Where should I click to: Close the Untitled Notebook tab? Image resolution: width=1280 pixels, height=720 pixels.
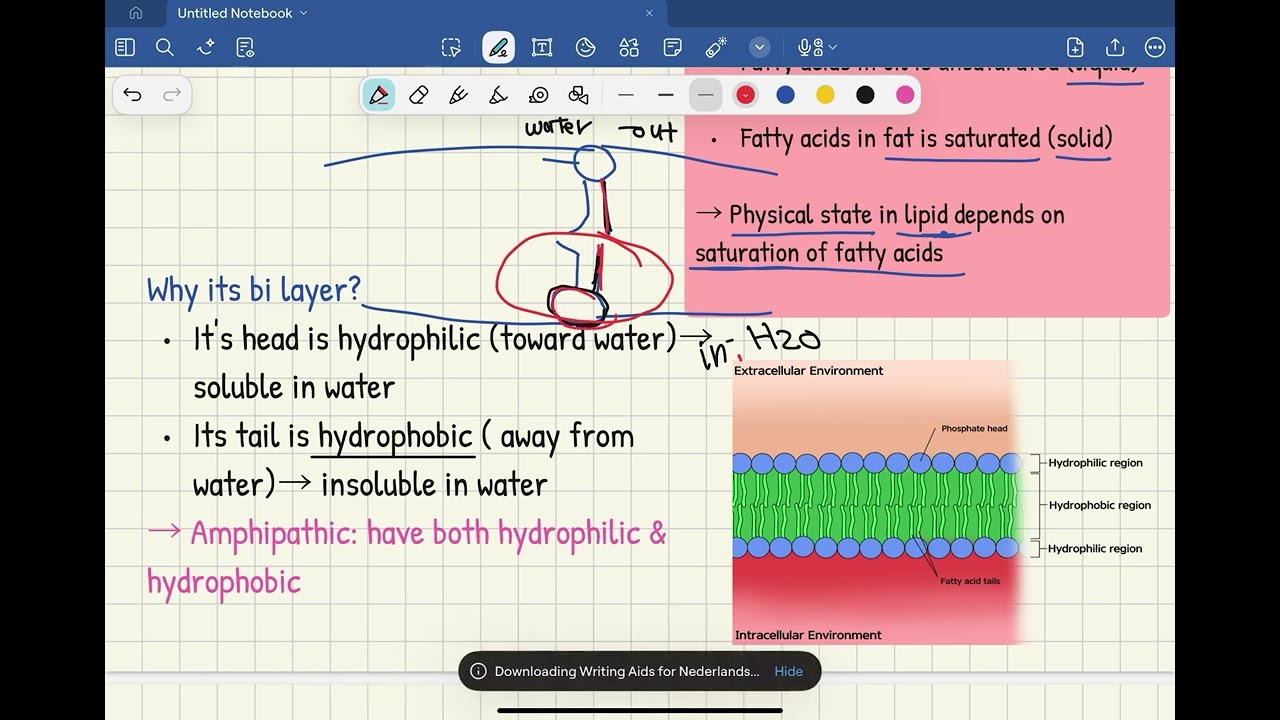pyautogui.click(x=649, y=13)
